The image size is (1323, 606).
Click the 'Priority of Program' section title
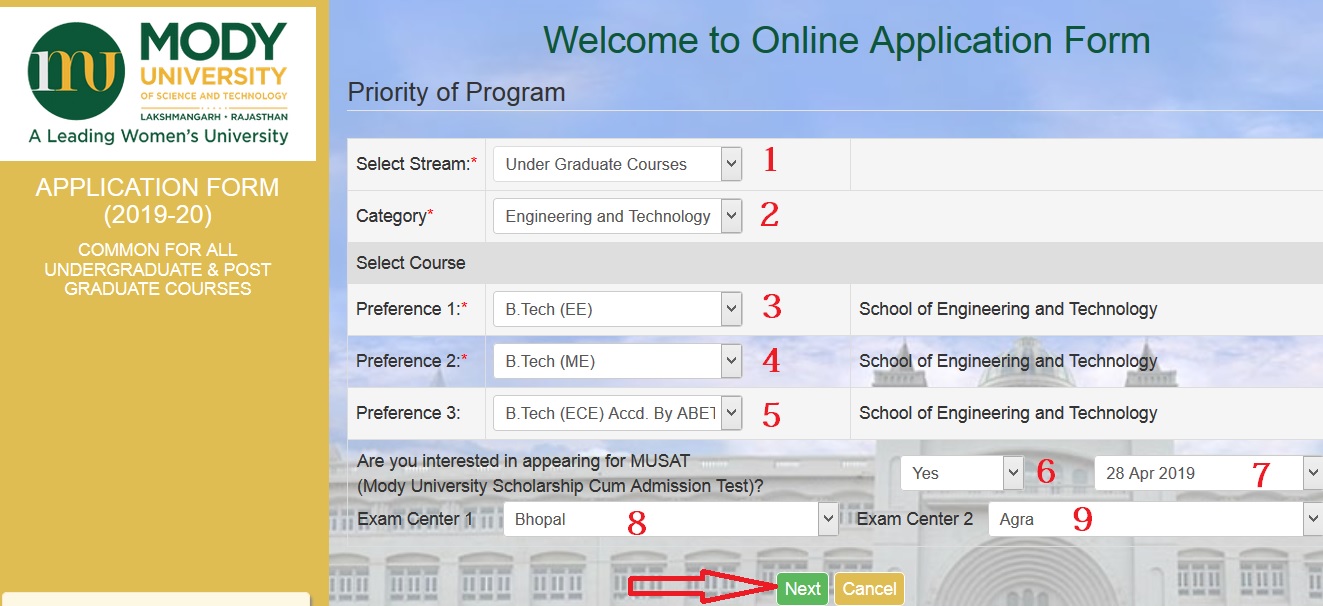point(456,92)
